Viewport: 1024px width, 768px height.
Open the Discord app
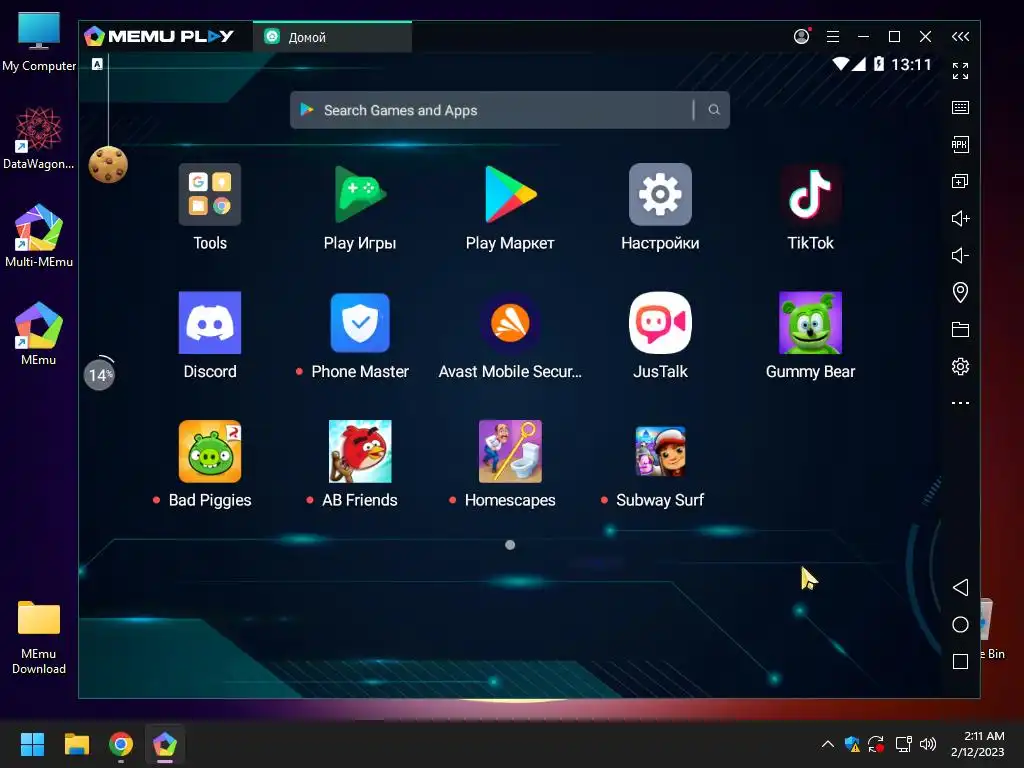point(210,323)
